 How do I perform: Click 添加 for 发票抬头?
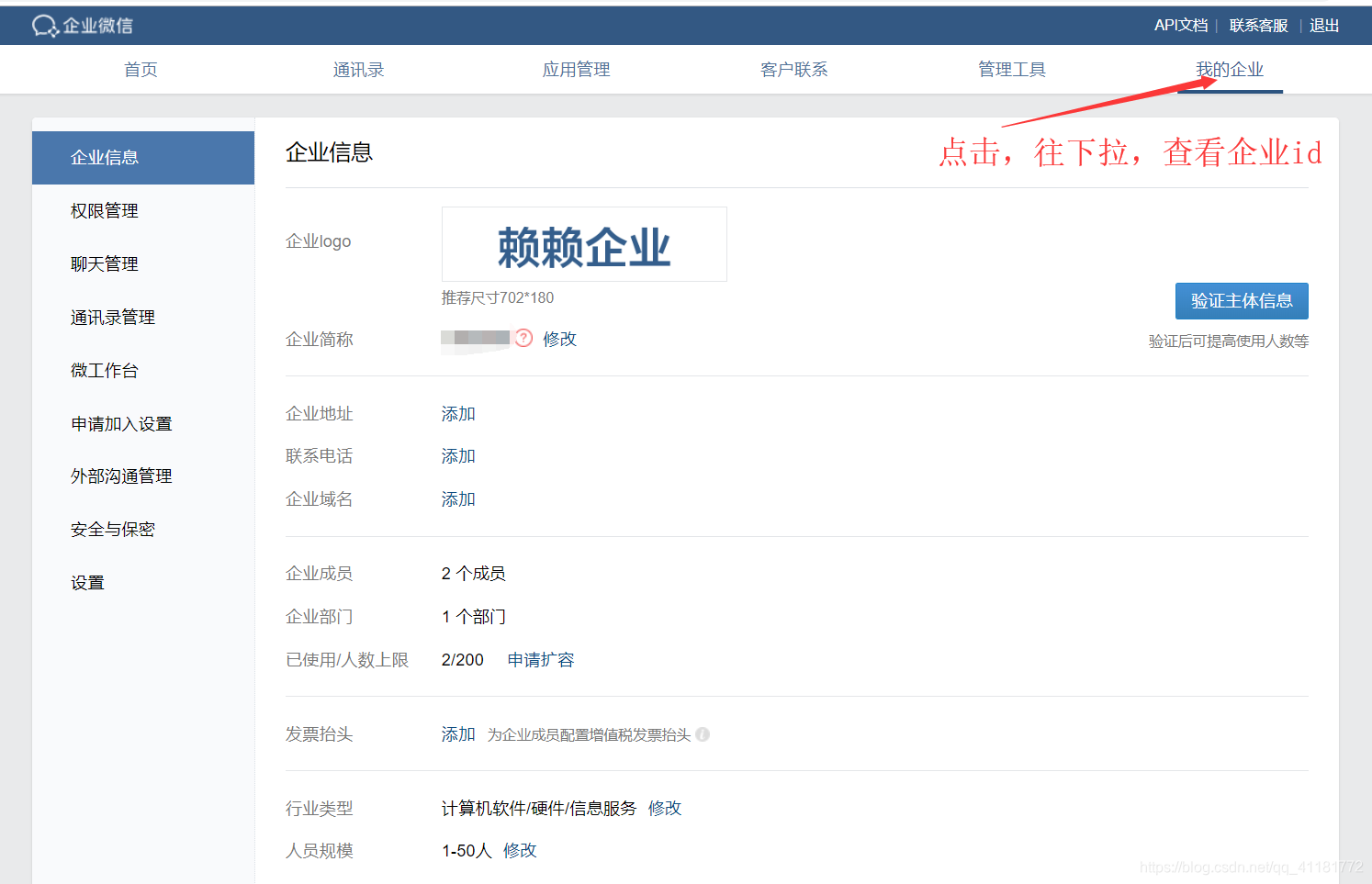[458, 734]
